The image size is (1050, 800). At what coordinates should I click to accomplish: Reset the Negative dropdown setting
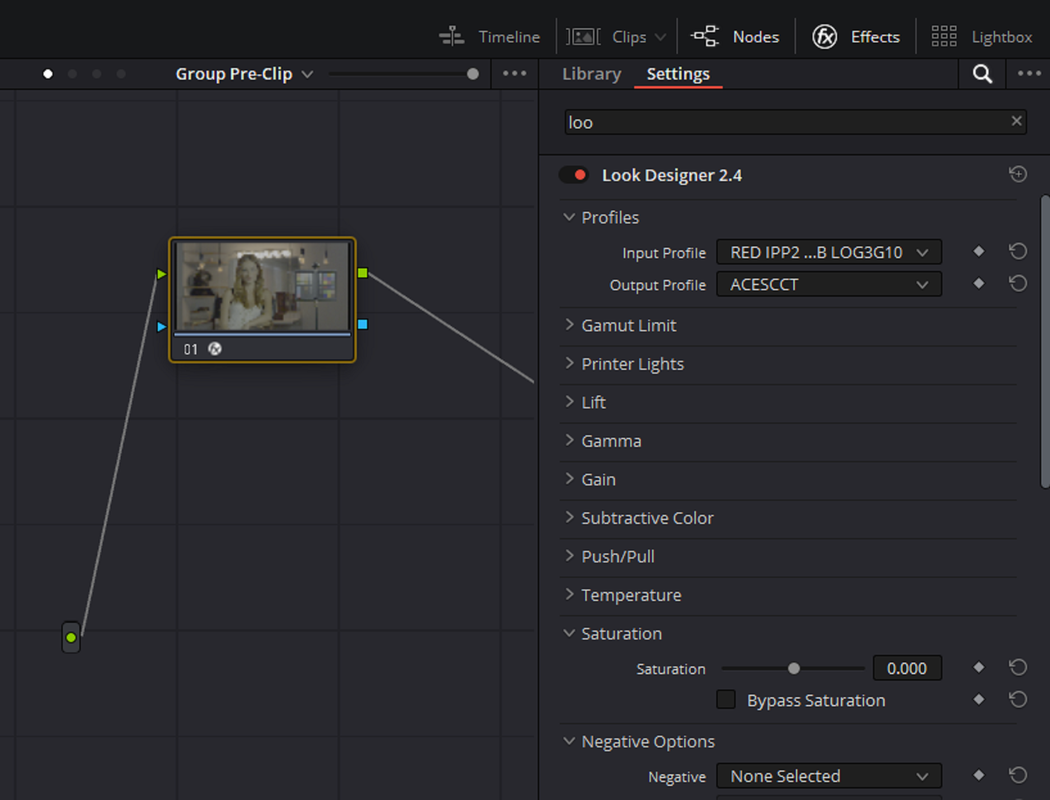(x=1018, y=775)
